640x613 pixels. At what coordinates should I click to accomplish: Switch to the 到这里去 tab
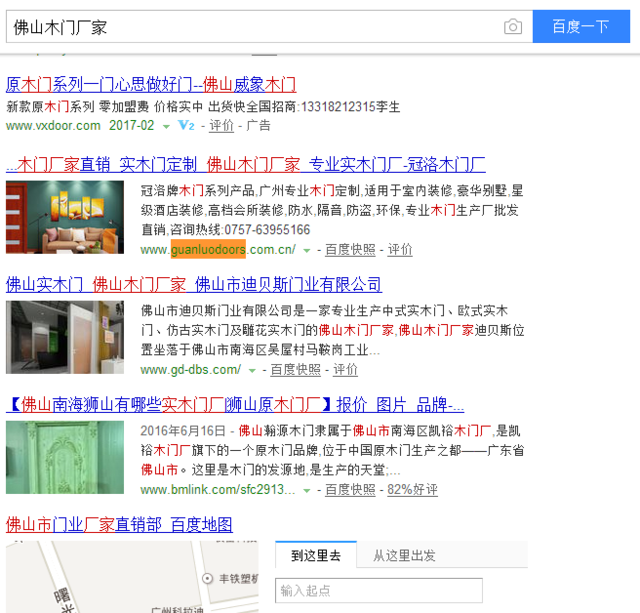point(316,555)
